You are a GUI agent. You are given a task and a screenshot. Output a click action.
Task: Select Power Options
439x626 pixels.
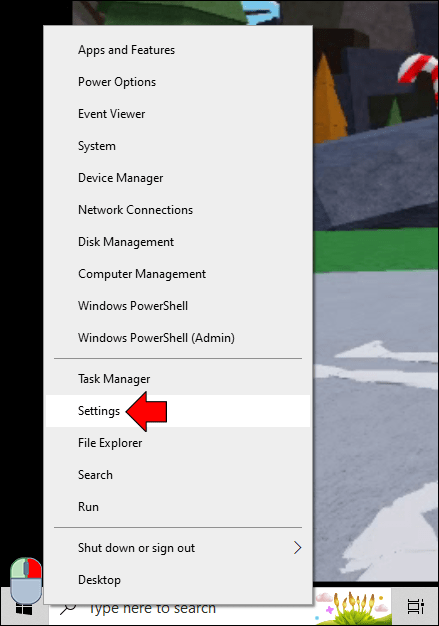178,82
